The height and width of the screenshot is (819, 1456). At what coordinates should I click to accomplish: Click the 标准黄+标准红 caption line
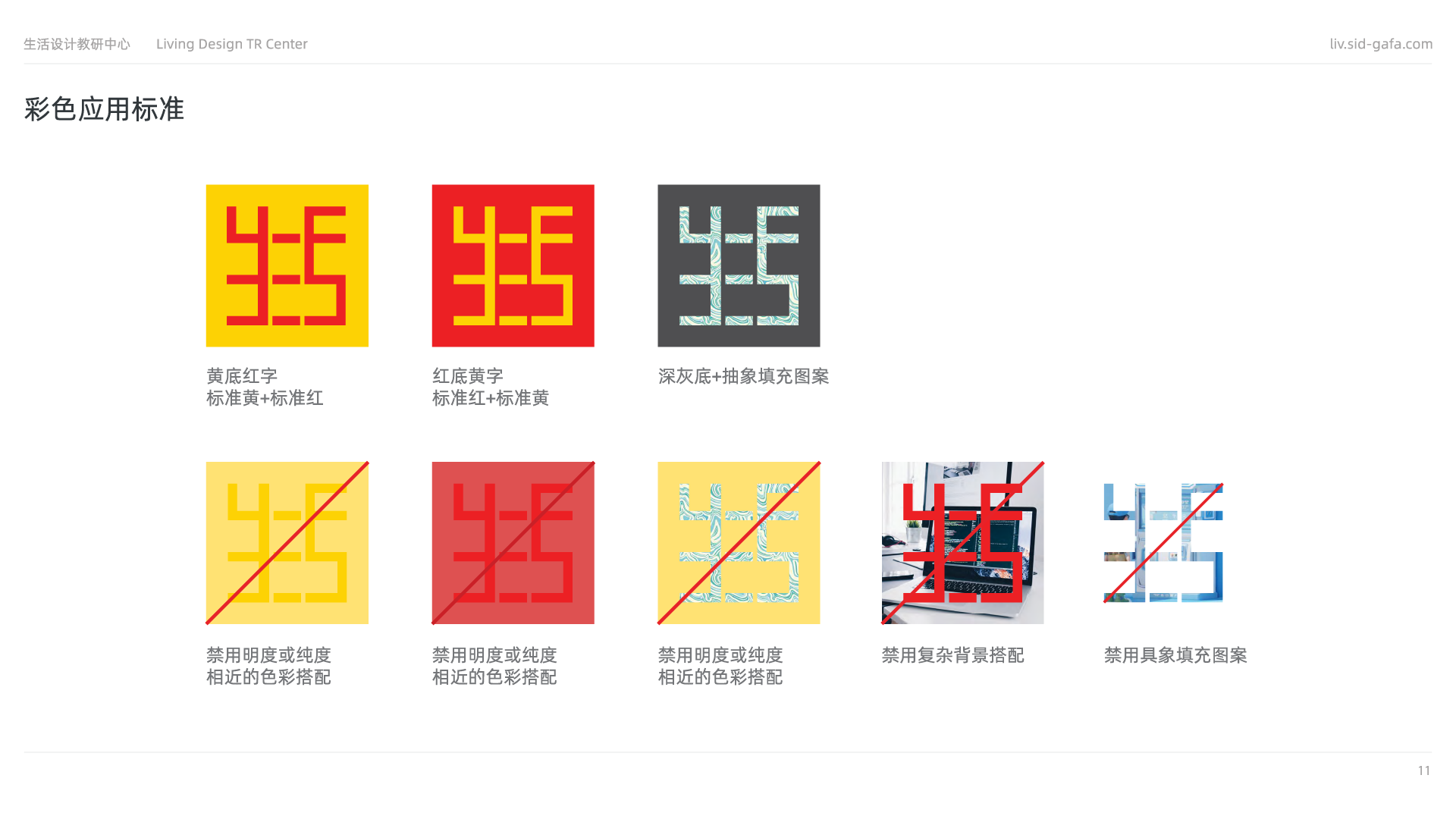point(265,398)
